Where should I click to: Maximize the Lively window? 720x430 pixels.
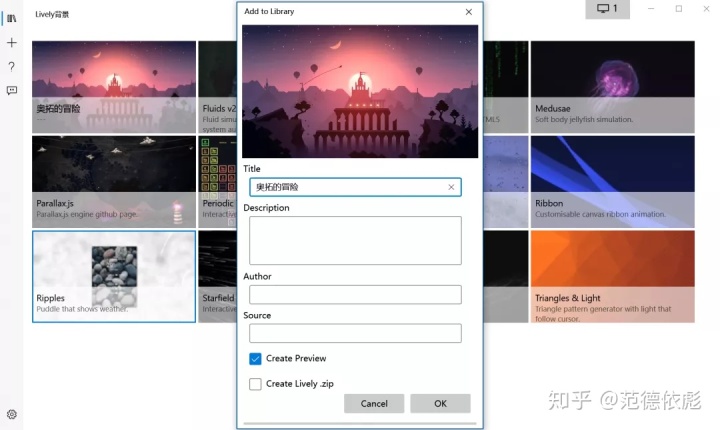point(679,9)
